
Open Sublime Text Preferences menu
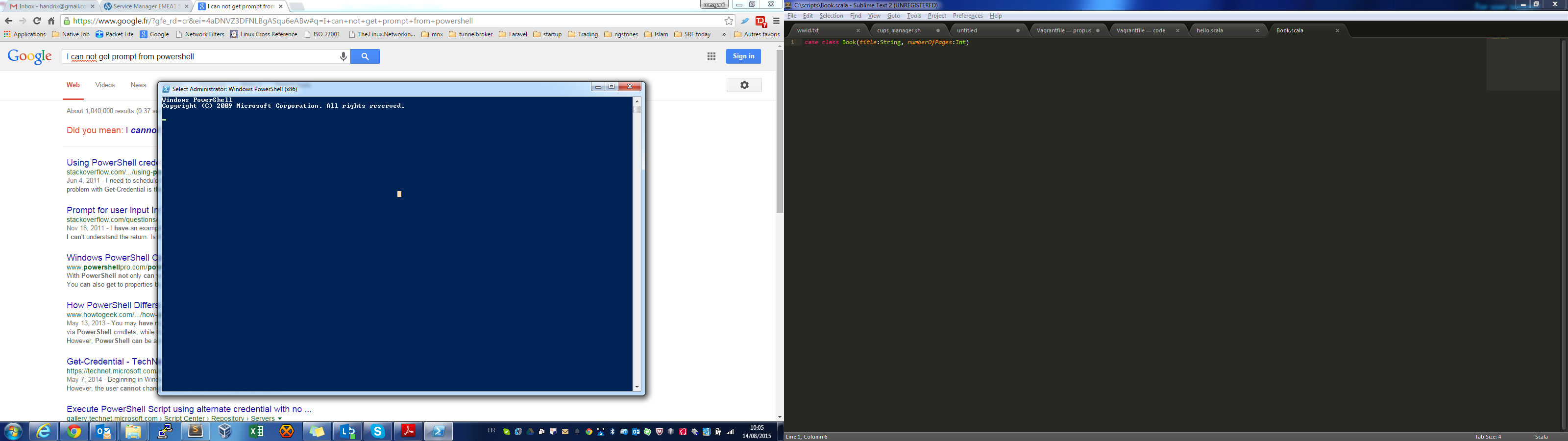coord(967,16)
